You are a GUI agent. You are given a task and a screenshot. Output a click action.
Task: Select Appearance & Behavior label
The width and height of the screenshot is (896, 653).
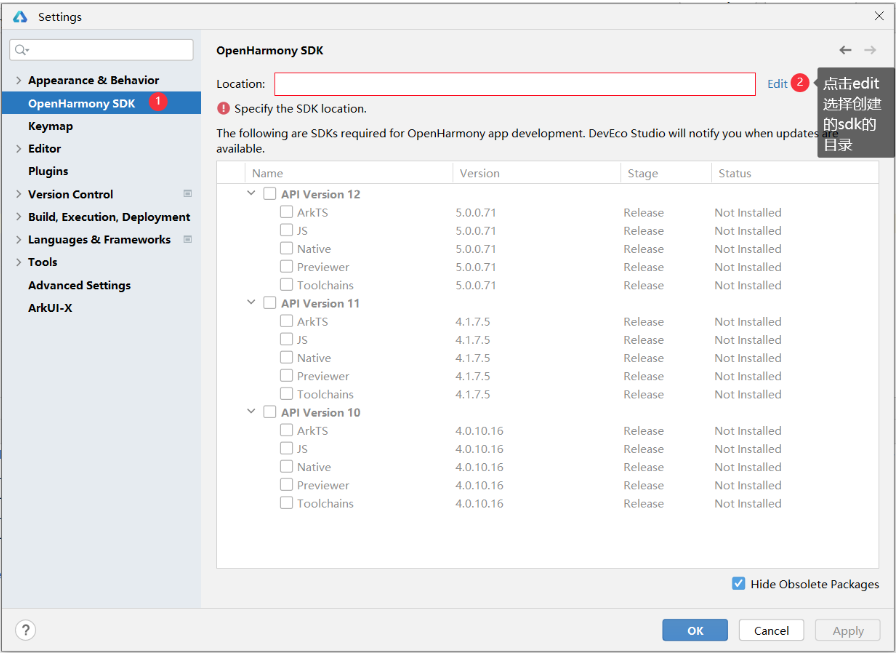(94, 80)
